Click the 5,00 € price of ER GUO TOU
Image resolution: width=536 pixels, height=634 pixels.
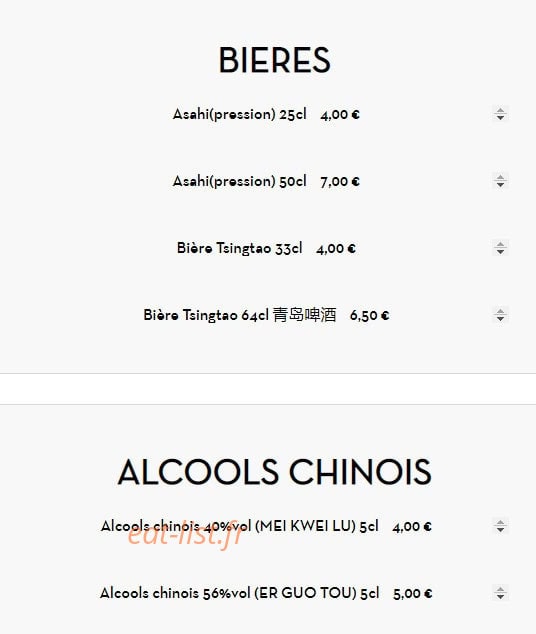[413, 594]
